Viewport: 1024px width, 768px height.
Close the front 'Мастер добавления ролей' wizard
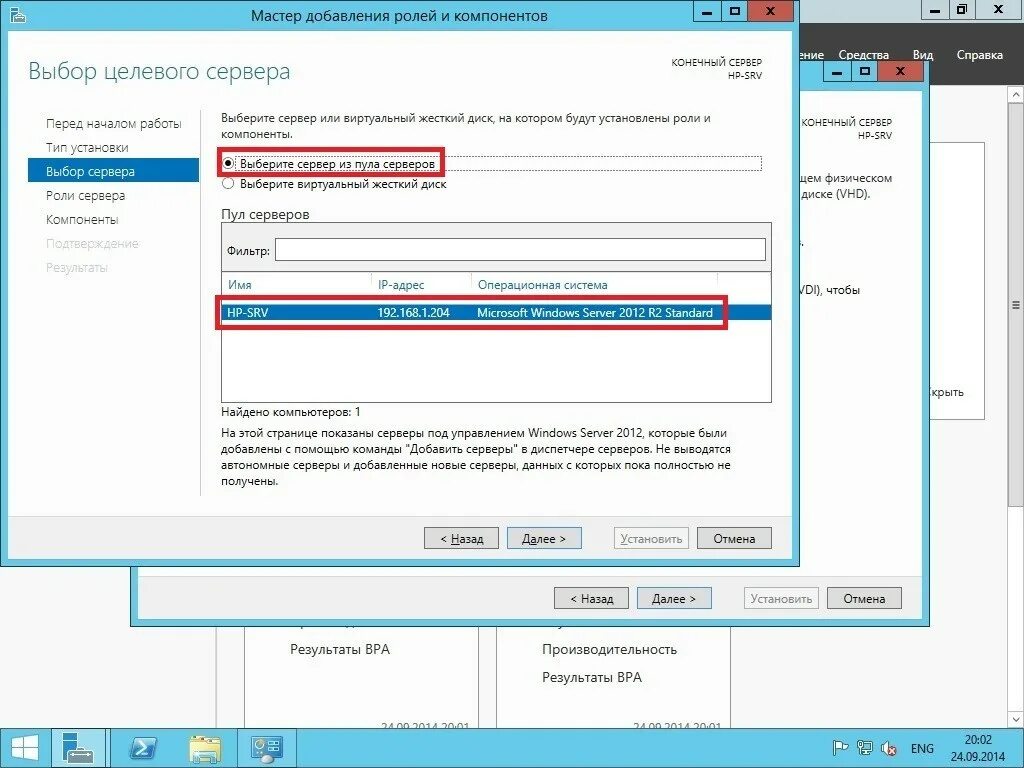pos(771,11)
